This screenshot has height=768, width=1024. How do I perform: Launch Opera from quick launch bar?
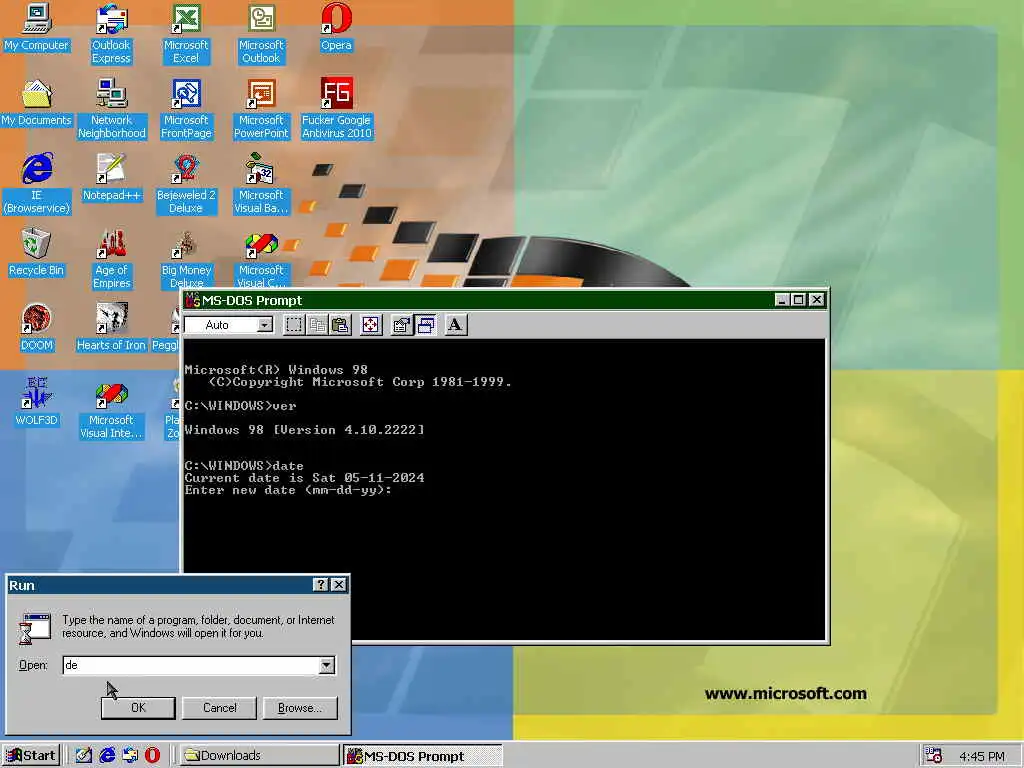click(152, 755)
